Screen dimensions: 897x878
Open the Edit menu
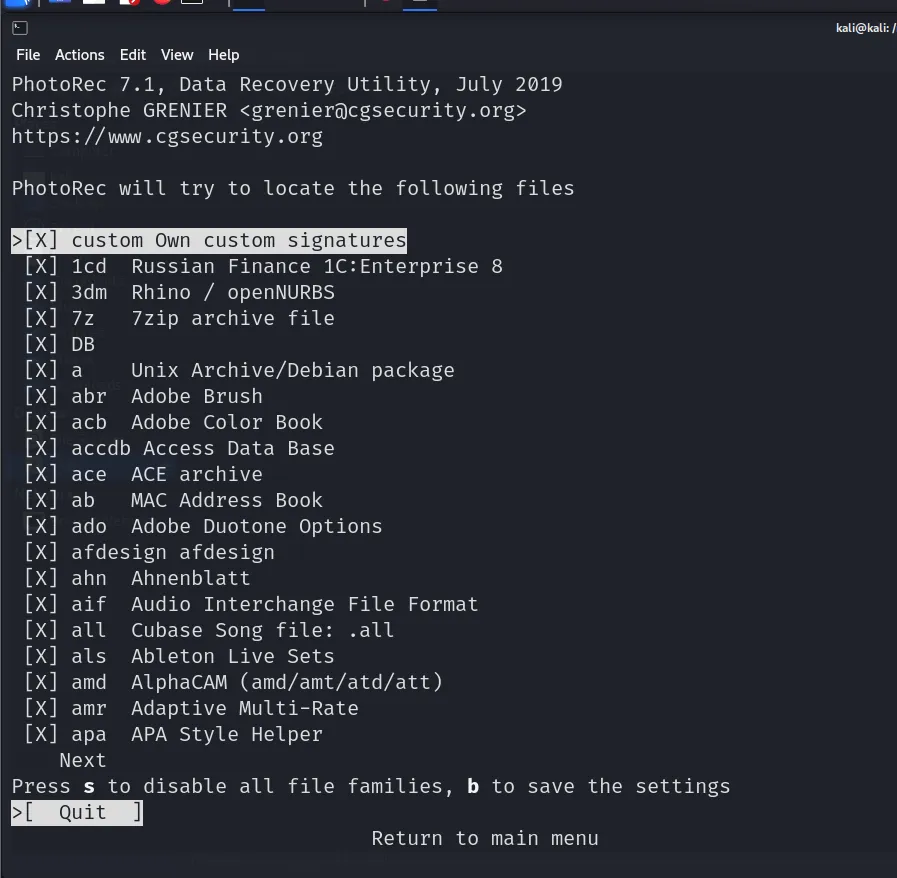[x=133, y=55]
